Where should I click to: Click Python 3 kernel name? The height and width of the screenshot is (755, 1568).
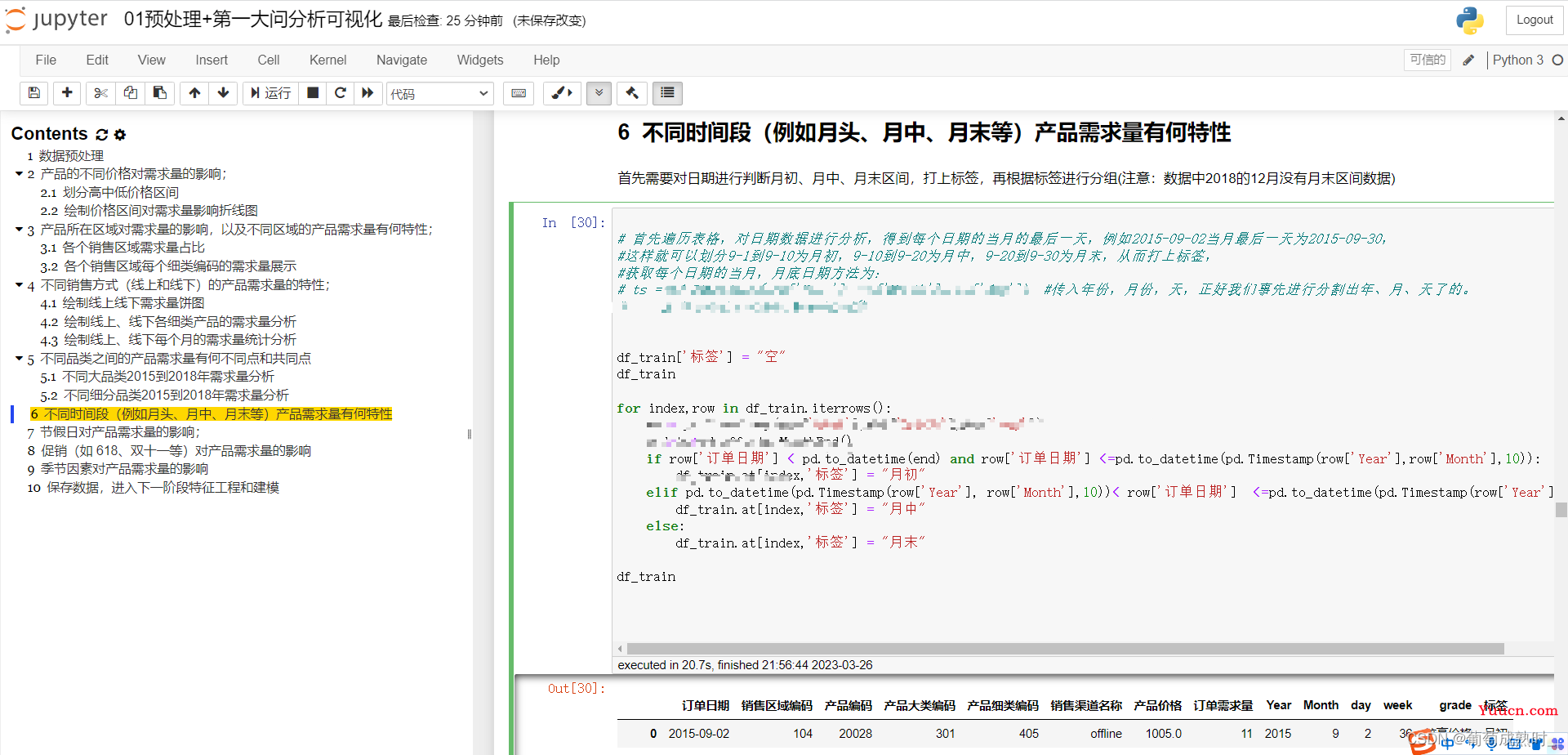tap(1517, 60)
